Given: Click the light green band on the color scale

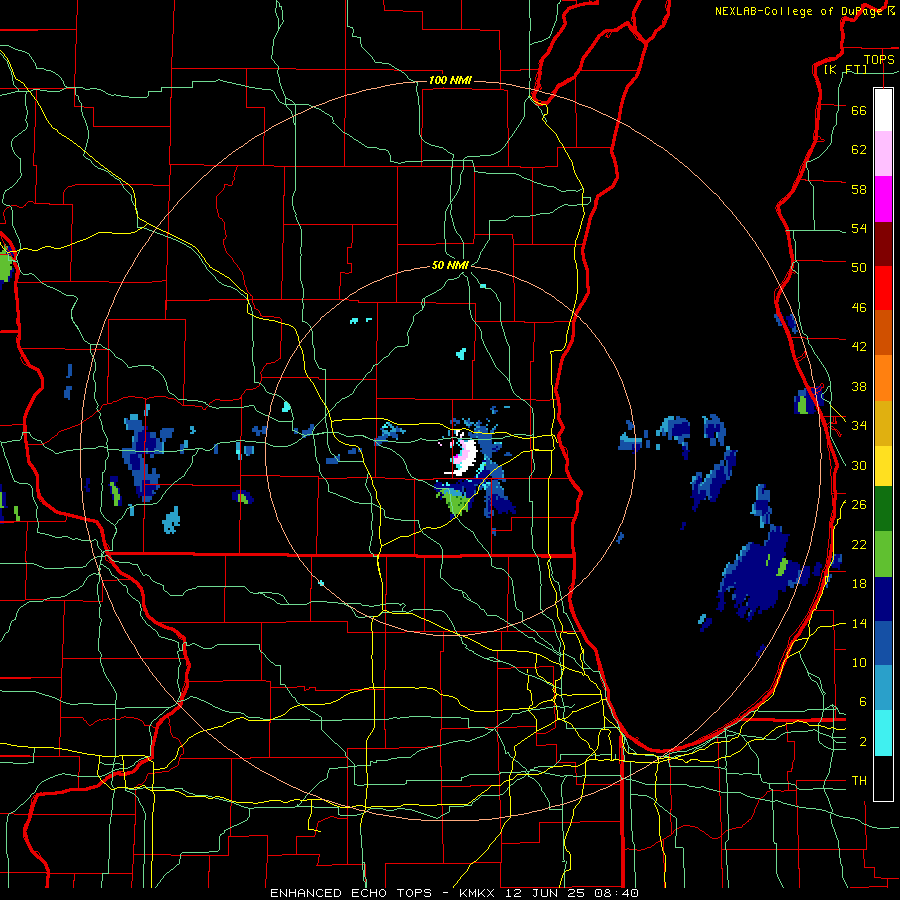Looking at the screenshot, I should click(x=883, y=554).
